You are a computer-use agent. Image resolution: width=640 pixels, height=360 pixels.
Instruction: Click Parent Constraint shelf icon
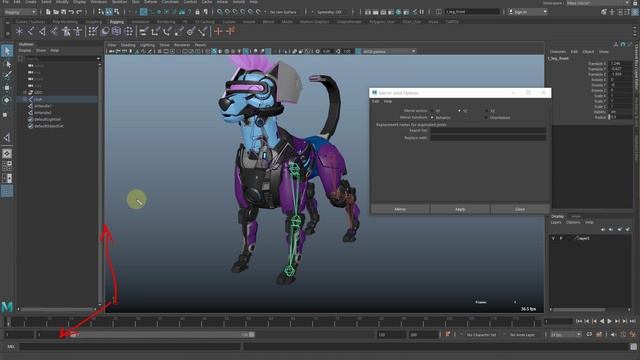(x=144, y=31)
